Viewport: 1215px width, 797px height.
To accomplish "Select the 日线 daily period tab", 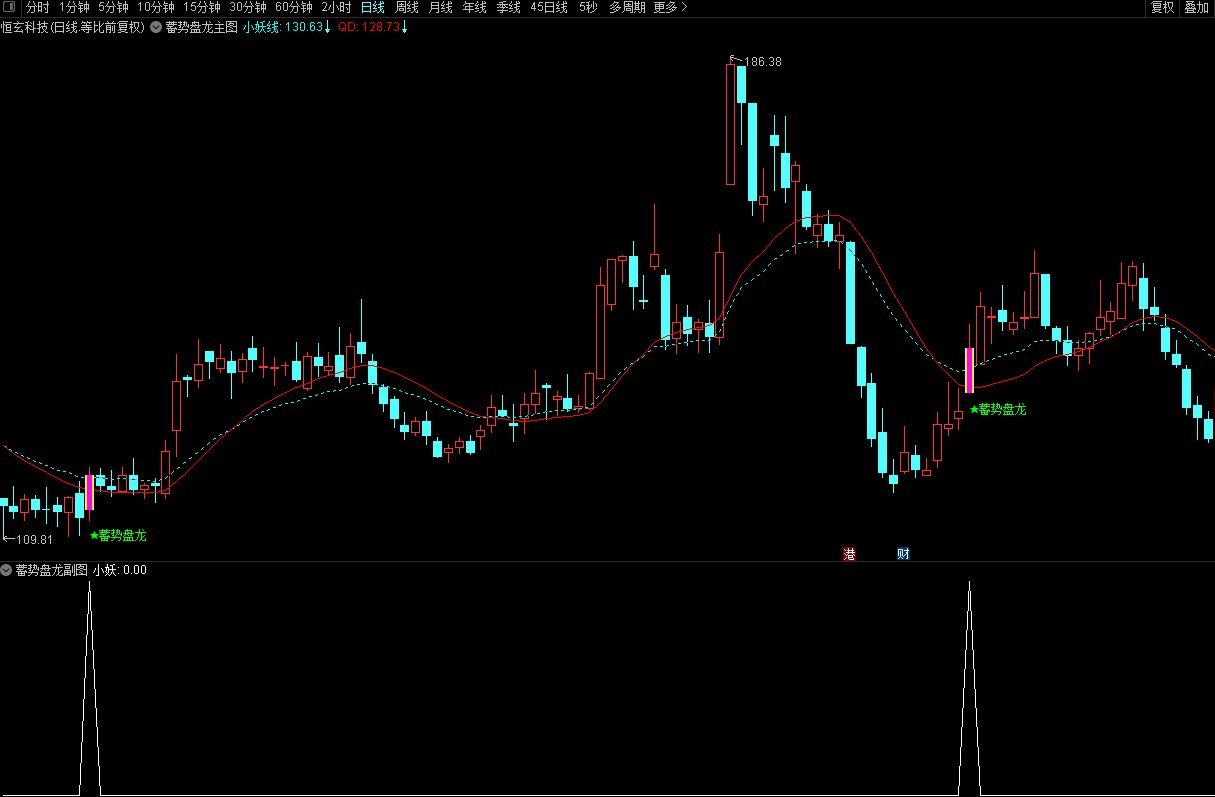I will click(372, 7).
